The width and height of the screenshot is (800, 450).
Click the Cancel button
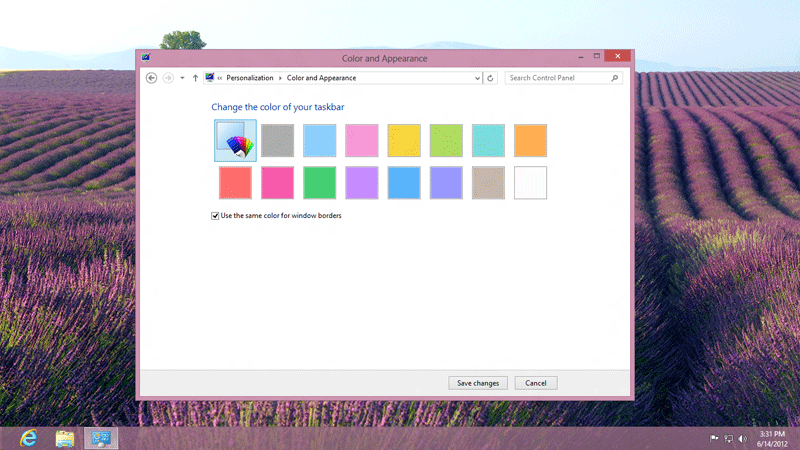(536, 383)
